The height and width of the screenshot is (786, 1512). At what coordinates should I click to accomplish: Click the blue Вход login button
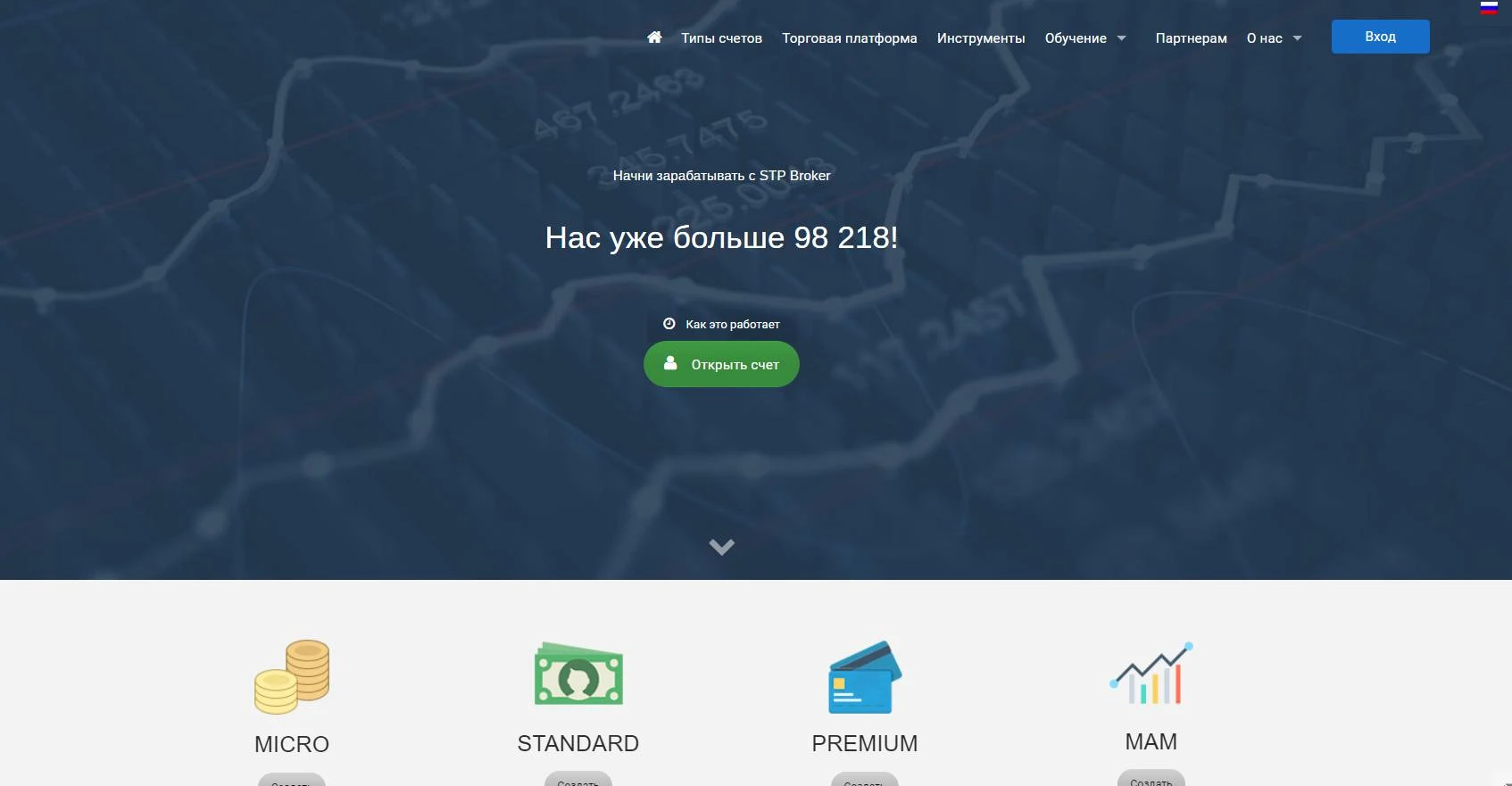click(x=1381, y=37)
